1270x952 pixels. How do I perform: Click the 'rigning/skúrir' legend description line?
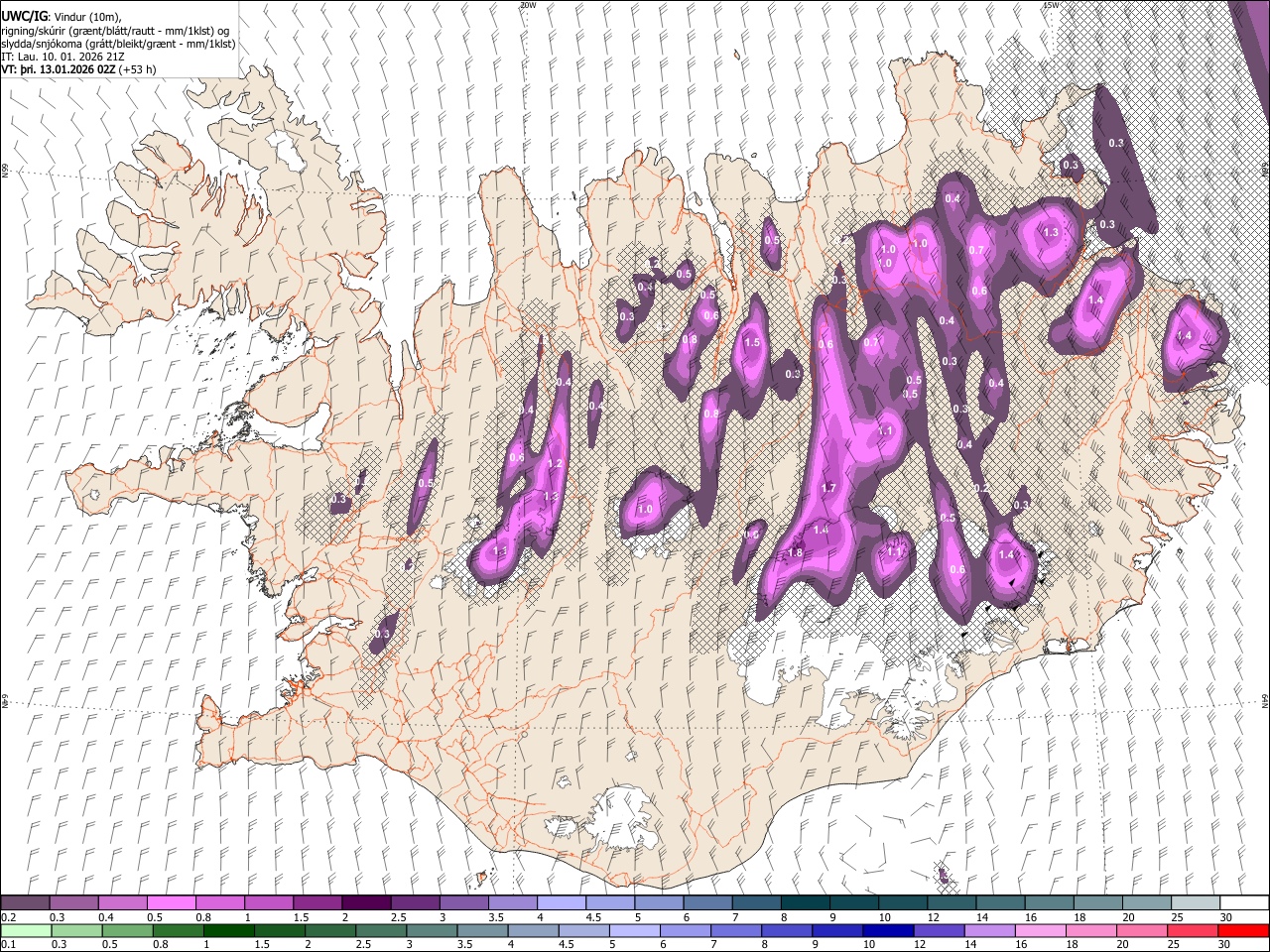coord(114,31)
